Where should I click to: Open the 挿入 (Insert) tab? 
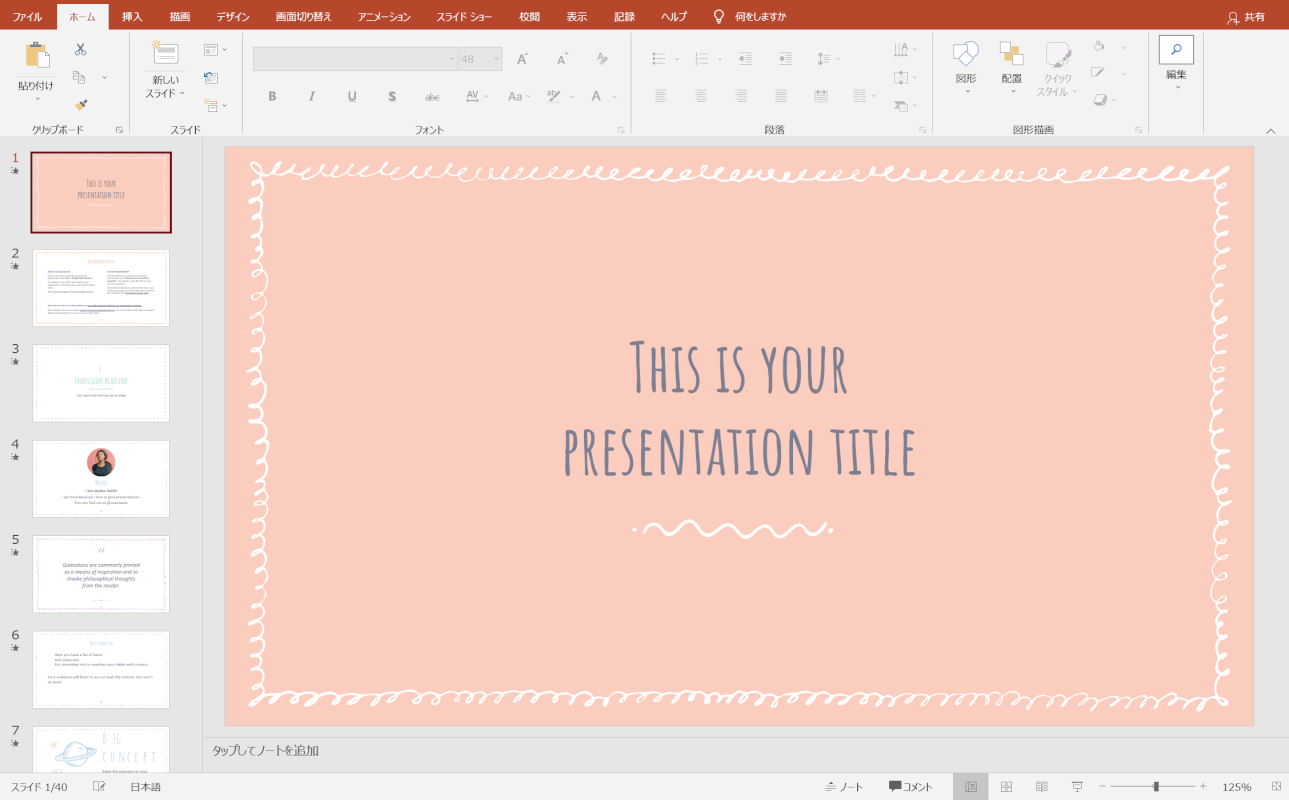[x=132, y=17]
